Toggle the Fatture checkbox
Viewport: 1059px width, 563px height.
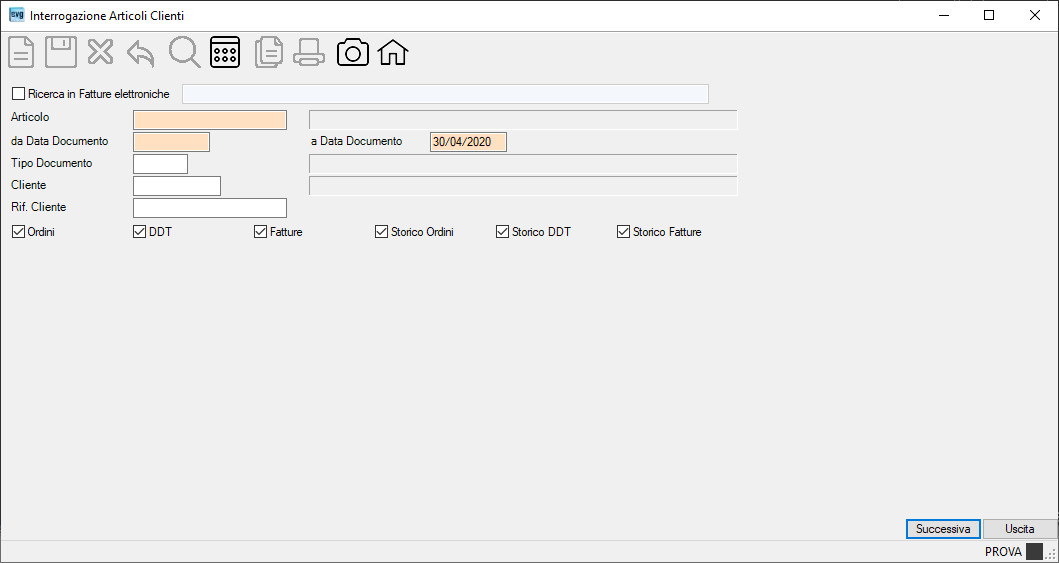(260, 232)
